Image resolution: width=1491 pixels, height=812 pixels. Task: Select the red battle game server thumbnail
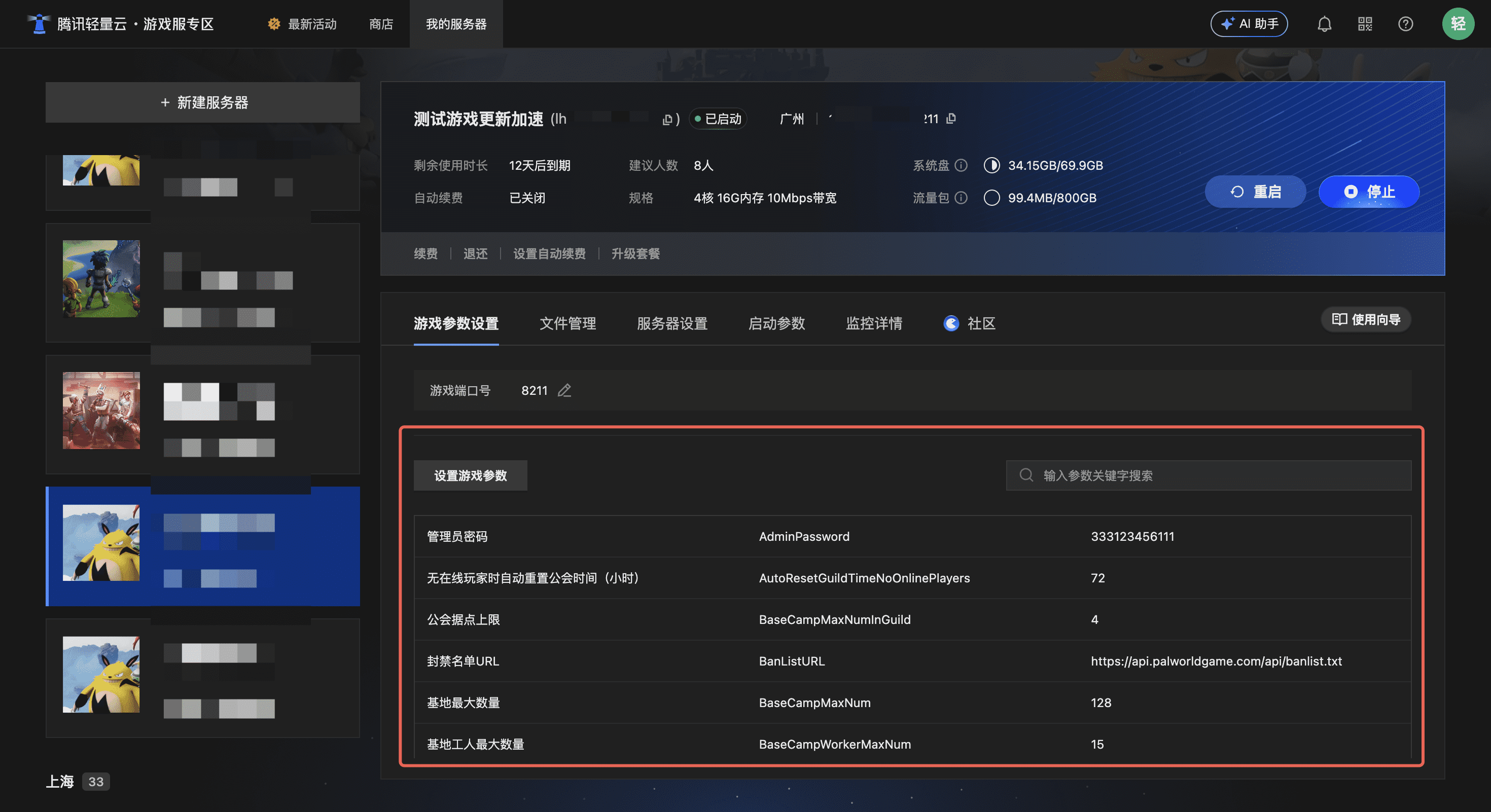[101, 410]
